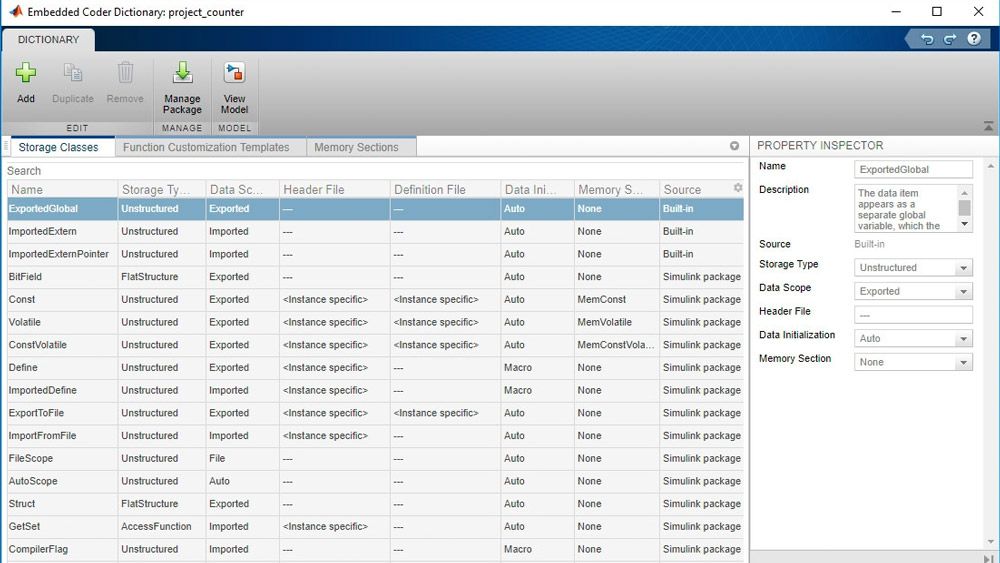The width and height of the screenshot is (1000, 563).
Task: Click the table column settings gear
Action: pos(738,188)
